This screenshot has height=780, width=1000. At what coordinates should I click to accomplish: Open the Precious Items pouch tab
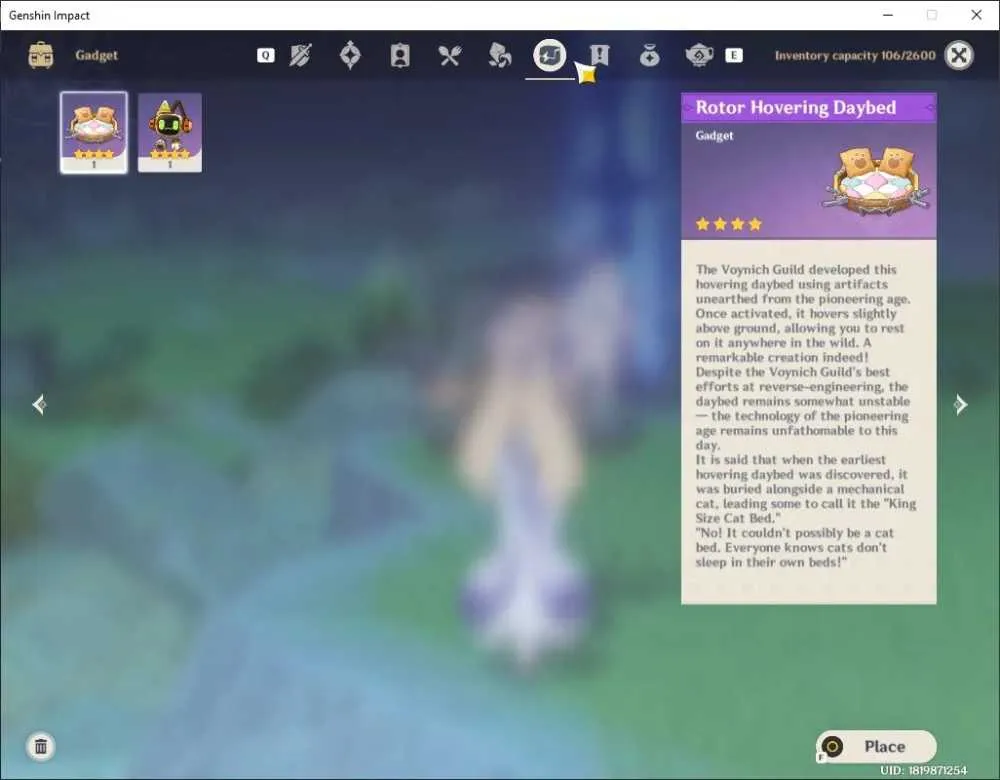pyautogui.click(x=649, y=56)
